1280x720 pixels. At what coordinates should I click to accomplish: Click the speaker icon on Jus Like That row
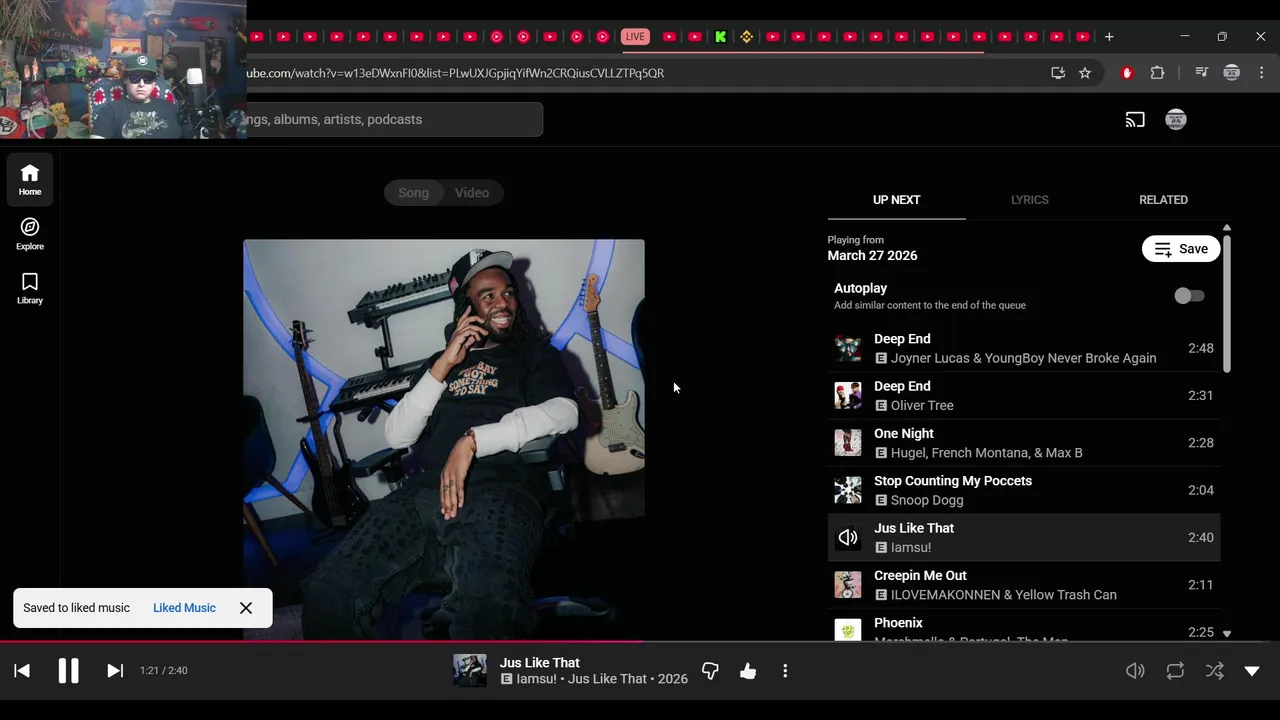tap(848, 538)
